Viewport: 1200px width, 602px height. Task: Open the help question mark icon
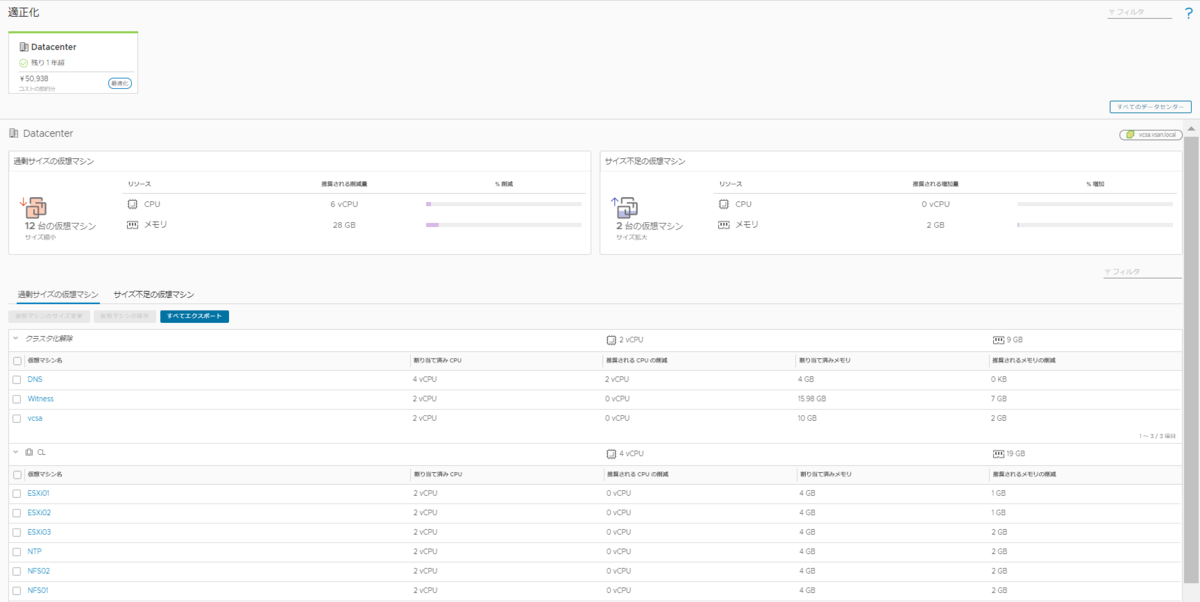coord(1188,14)
